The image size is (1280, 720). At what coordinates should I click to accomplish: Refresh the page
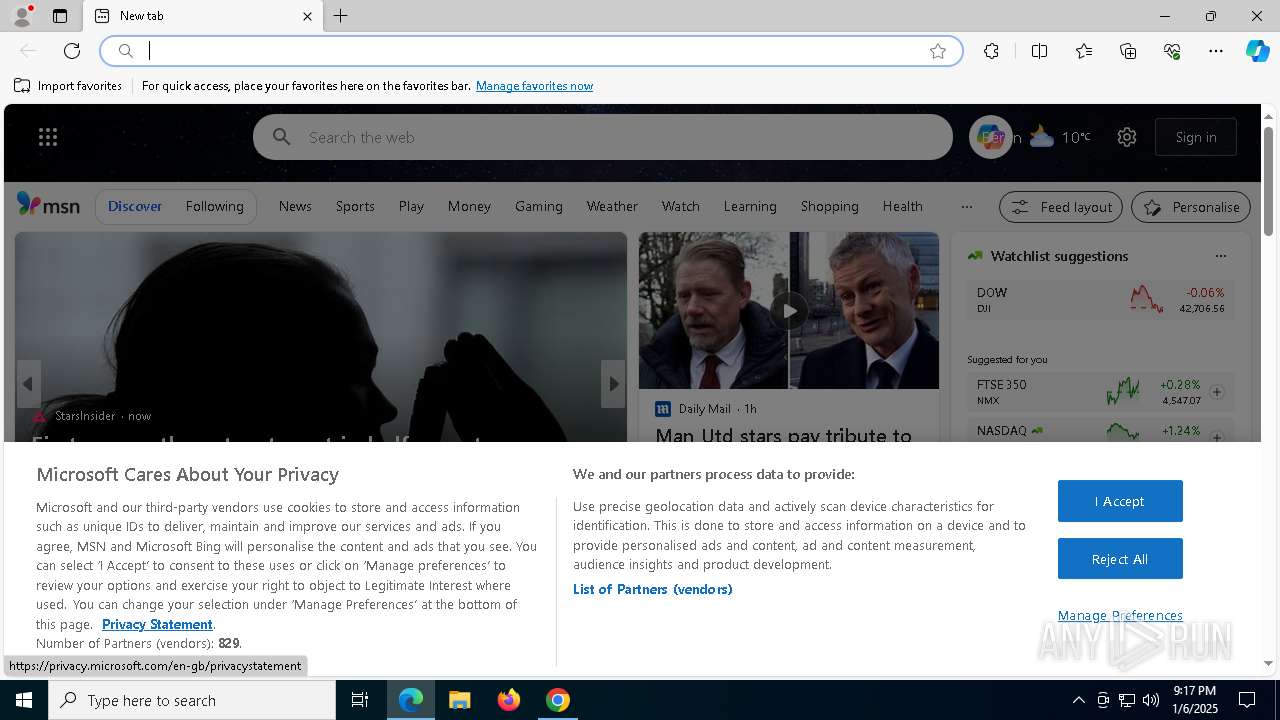click(x=72, y=51)
